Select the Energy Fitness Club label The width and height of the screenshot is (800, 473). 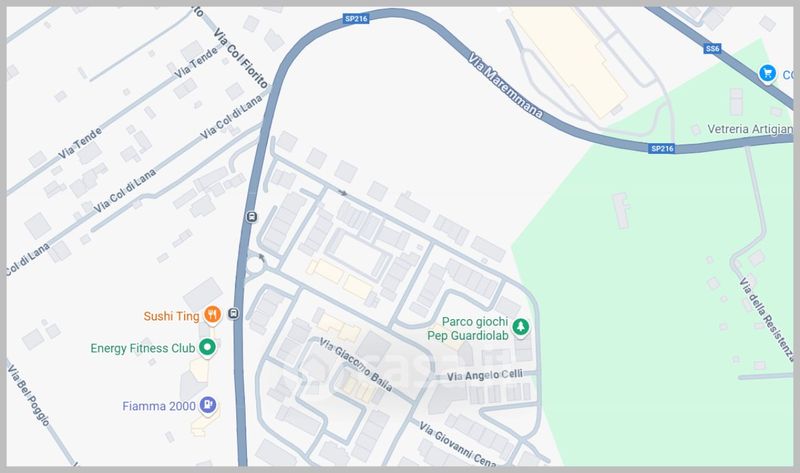pos(143,348)
